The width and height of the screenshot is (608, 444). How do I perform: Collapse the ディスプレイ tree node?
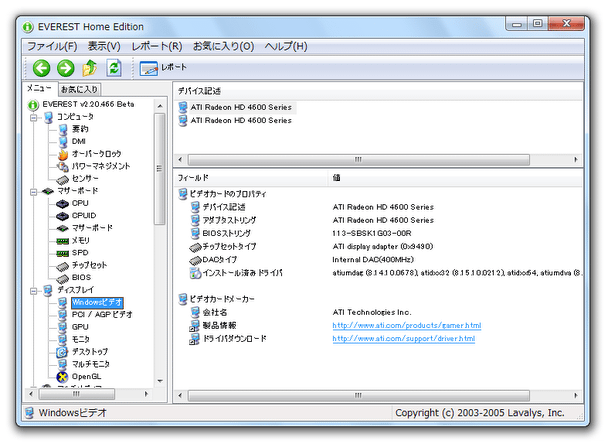point(34,290)
